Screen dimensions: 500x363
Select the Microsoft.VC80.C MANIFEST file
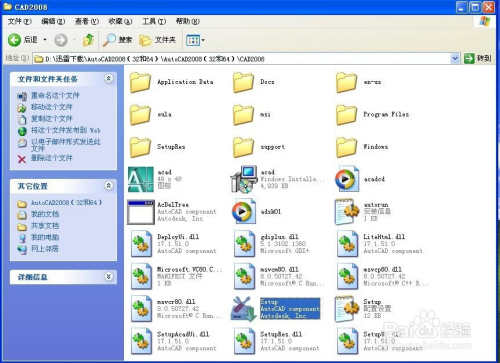click(x=176, y=276)
